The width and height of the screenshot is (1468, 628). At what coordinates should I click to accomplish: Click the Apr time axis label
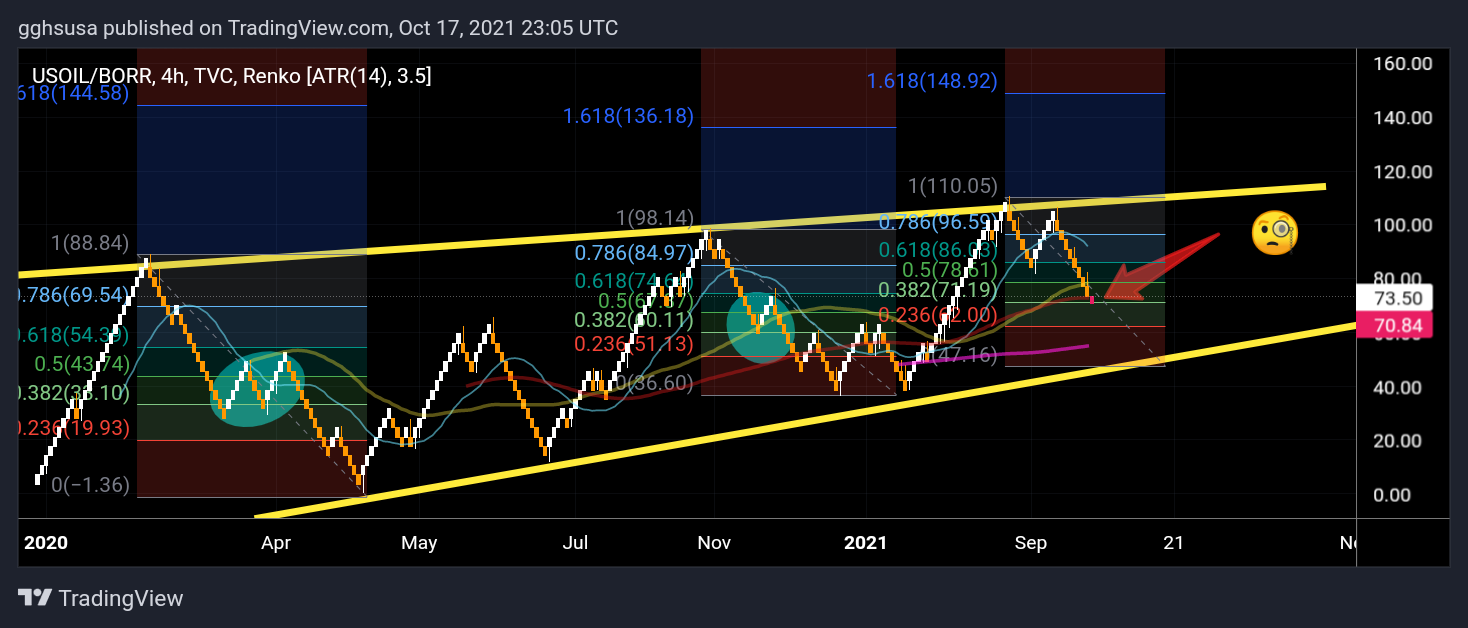(x=276, y=543)
